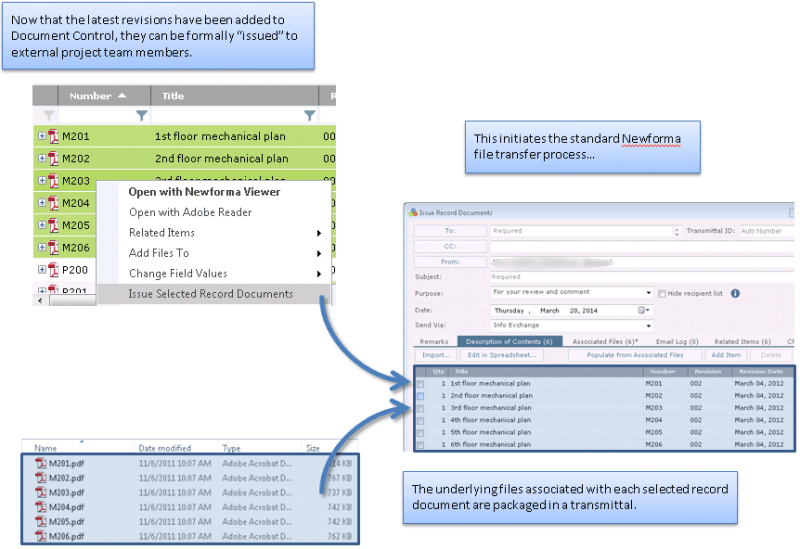800x549 pixels.
Task: Expand the P200 record row
Action: pos(42,269)
